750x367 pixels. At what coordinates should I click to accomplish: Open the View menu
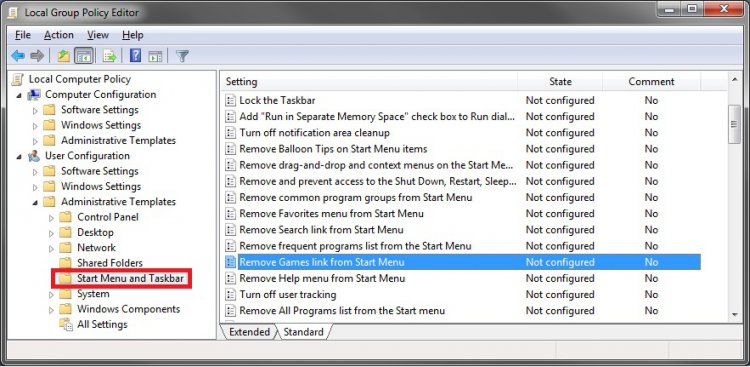(98, 35)
